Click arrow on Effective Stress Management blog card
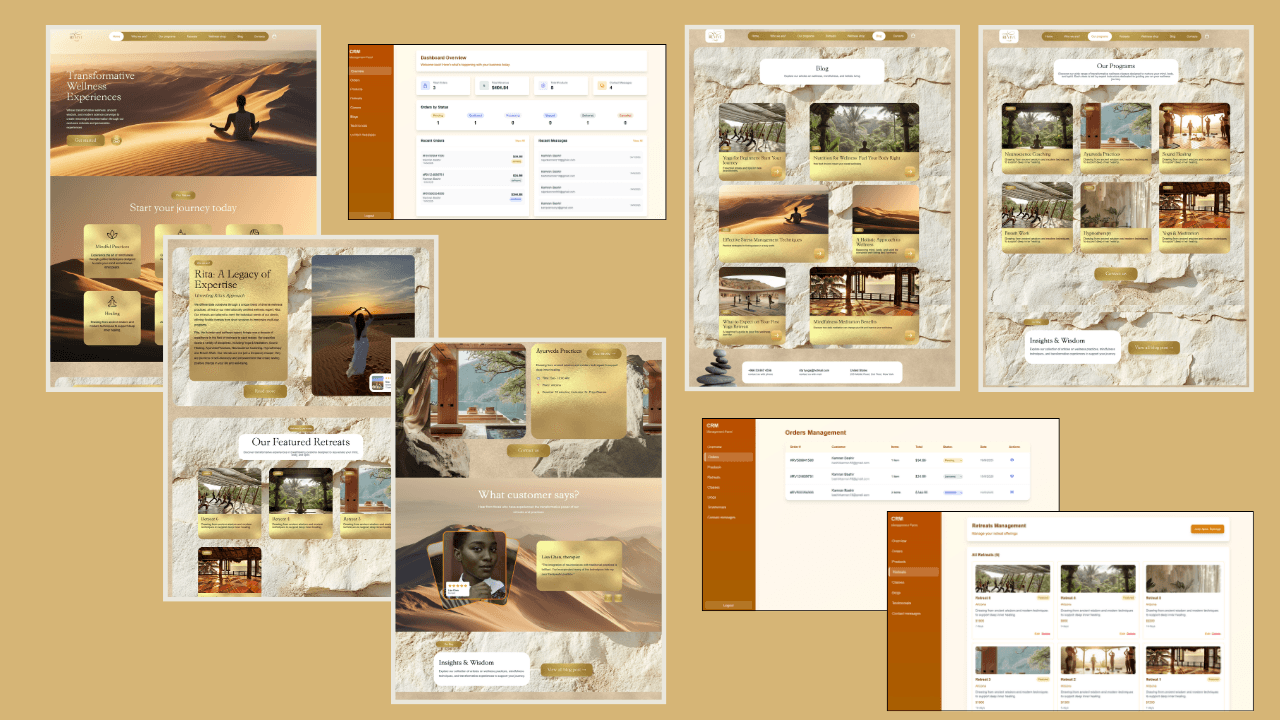 819,253
